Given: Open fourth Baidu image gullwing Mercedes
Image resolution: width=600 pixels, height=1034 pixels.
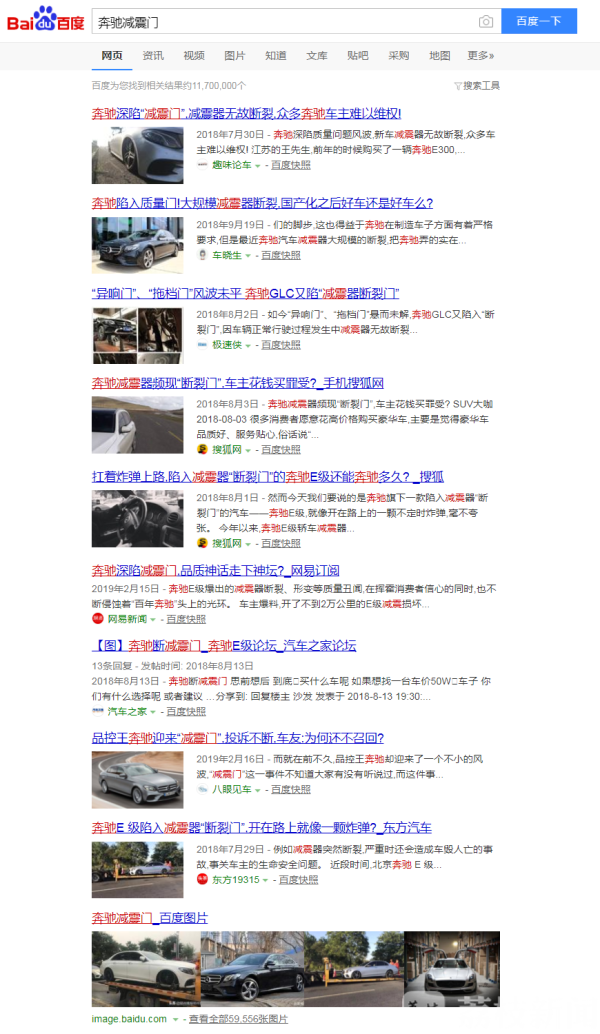Looking at the screenshot, I should 452,969.
